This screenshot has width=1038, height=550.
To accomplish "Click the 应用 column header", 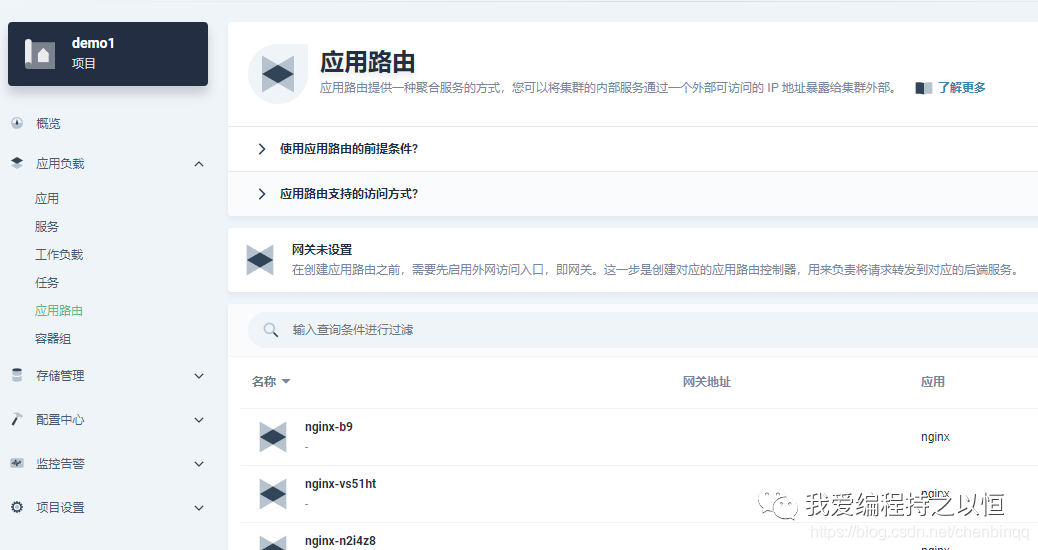I will click(933, 382).
